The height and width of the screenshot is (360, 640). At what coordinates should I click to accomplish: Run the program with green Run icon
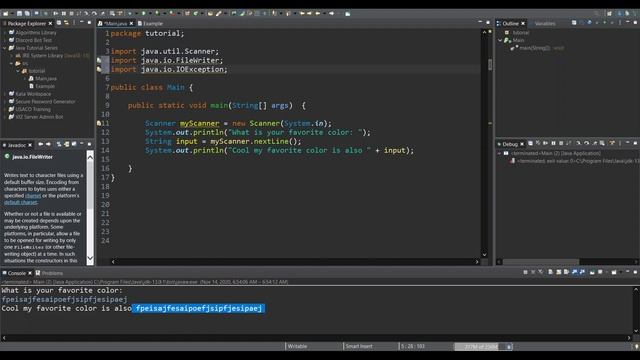pyautogui.click(x=144, y=13)
